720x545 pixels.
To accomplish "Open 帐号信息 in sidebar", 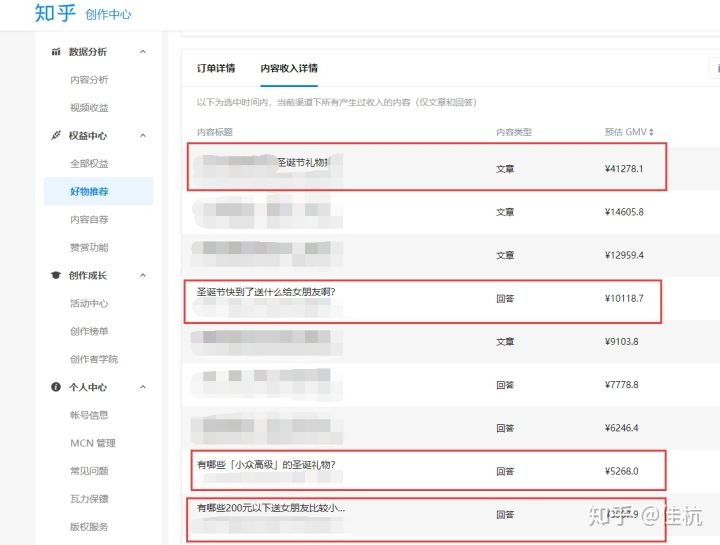I will pos(89,415).
